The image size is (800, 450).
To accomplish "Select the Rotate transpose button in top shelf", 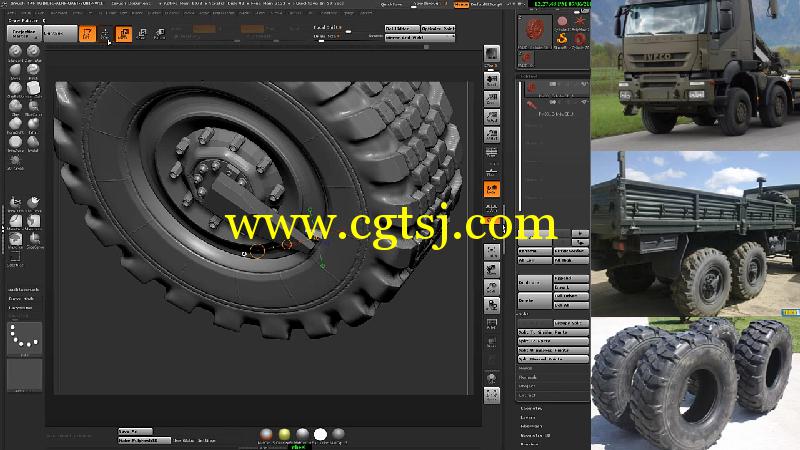I will click(x=160, y=34).
